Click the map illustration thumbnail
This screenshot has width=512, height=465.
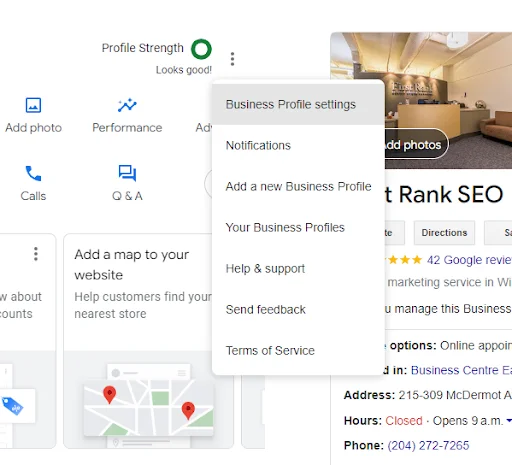148,406
